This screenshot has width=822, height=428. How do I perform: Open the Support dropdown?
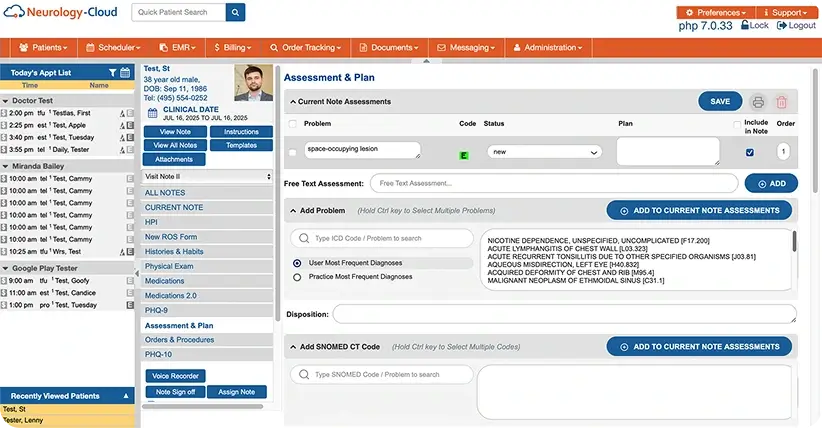pos(785,12)
